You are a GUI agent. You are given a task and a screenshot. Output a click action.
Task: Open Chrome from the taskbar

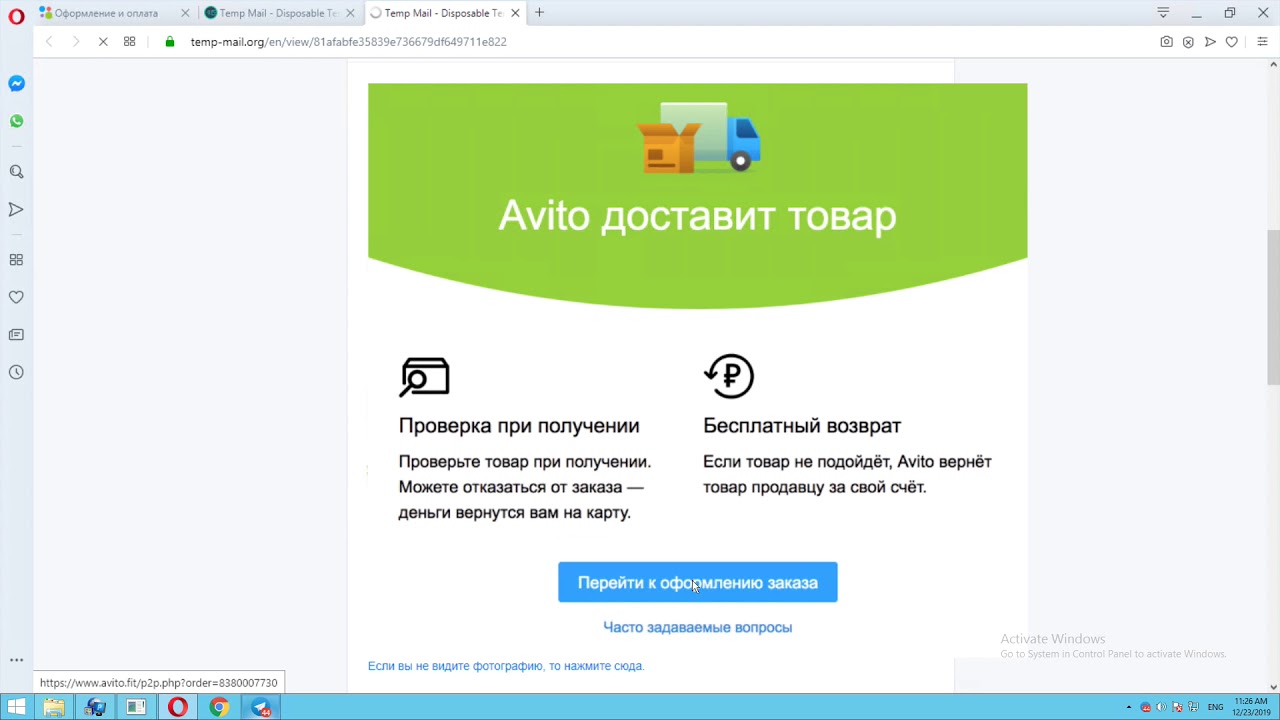coord(218,708)
